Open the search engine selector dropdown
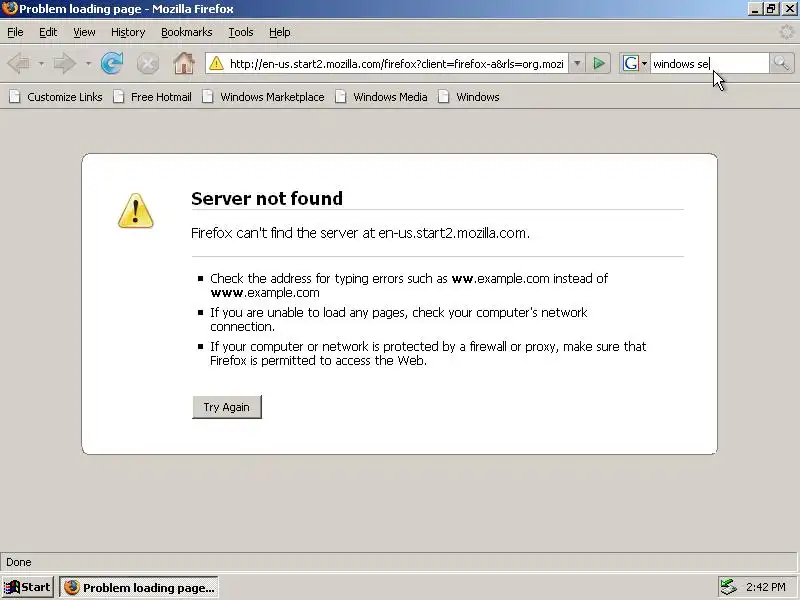 click(x=644, y=63)
